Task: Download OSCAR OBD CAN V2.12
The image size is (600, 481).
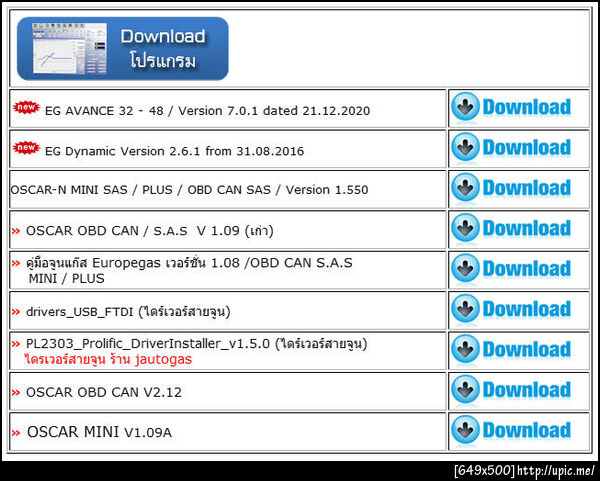Action: click(511, 390)
